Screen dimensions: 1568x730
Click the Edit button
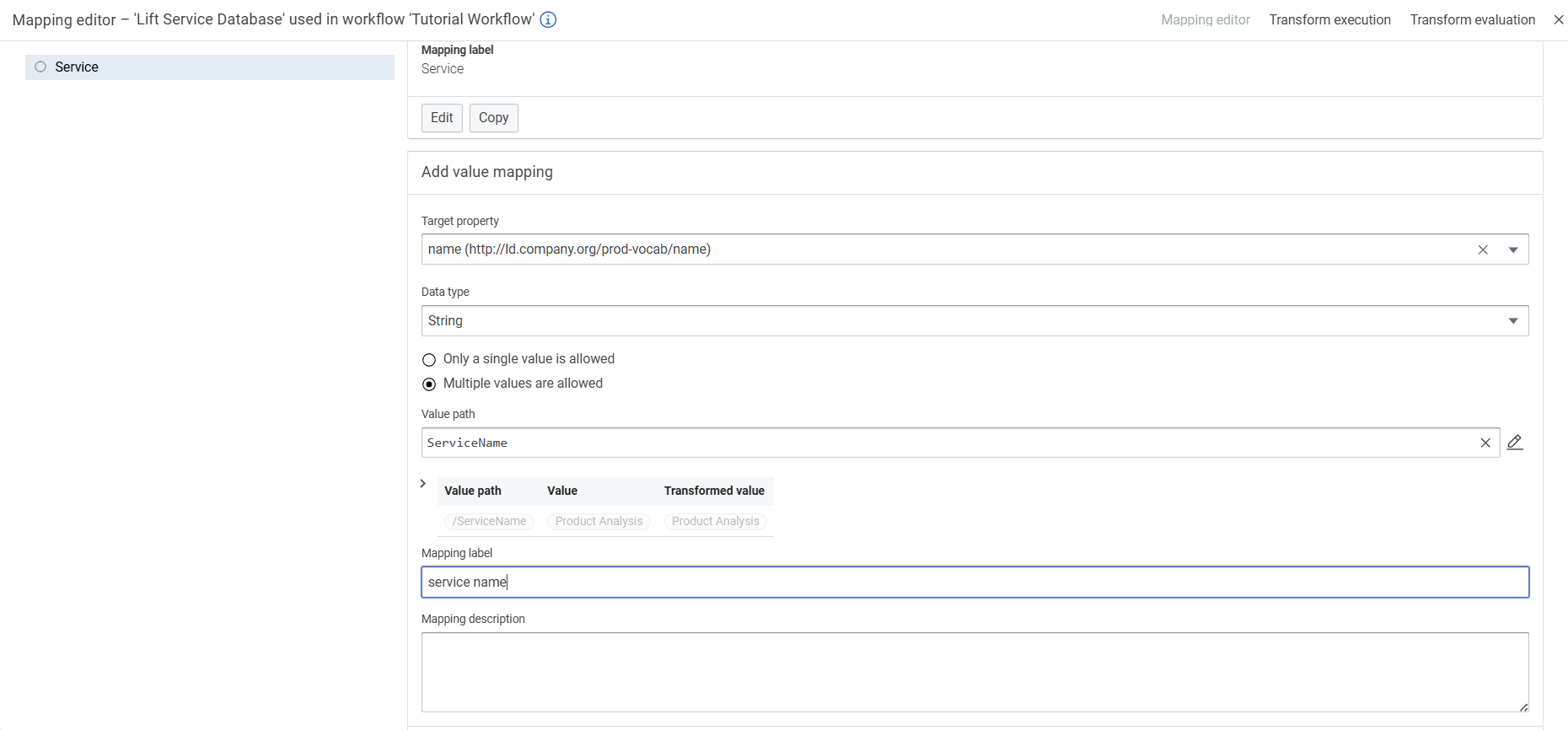(x=442, y=118)
